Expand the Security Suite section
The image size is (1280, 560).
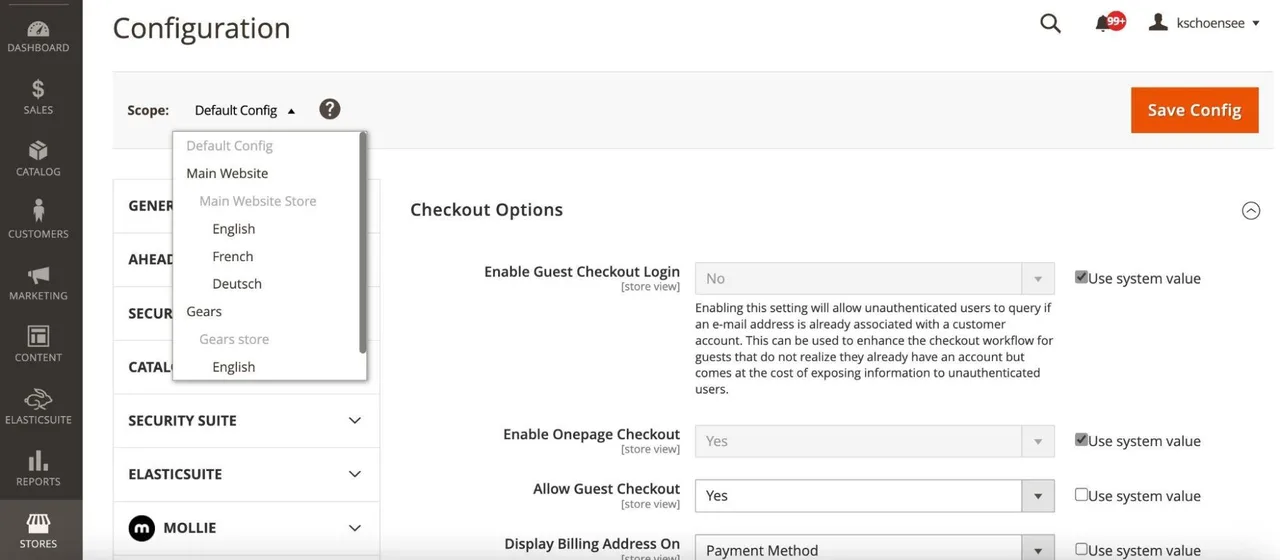246,420
